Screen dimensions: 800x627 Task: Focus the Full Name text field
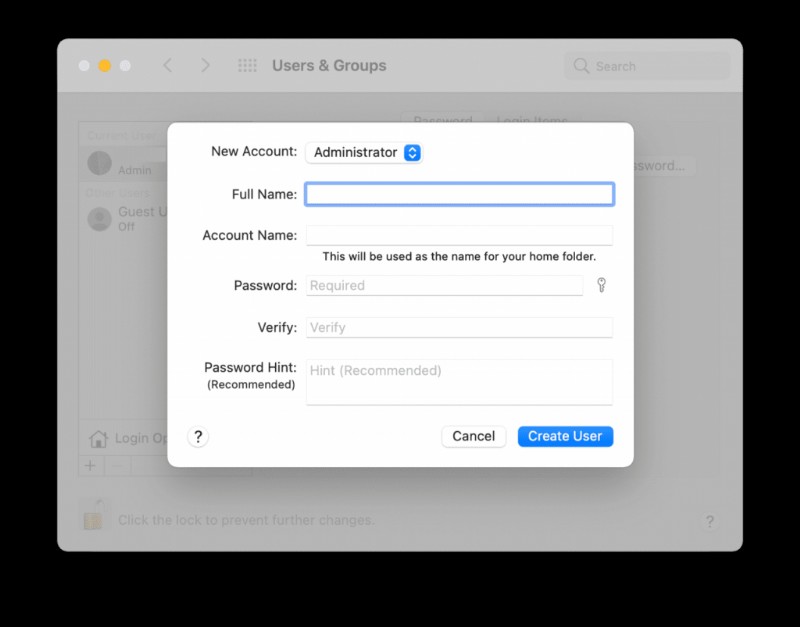pyautogui.click(x=459, y=194)
